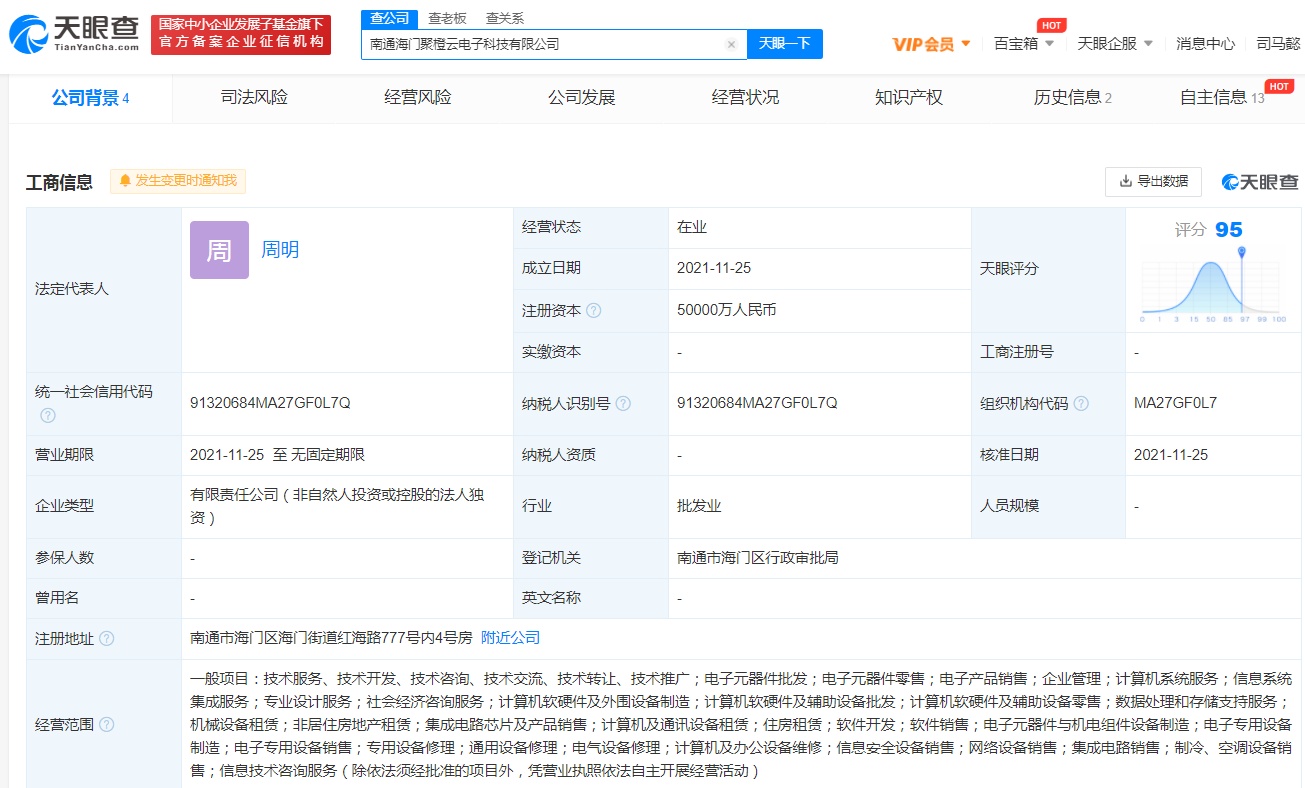The width and height of the screenshot is (1305, 788).
Task: Open legal representative 周明 link
Action: click(x=280, y=250)
